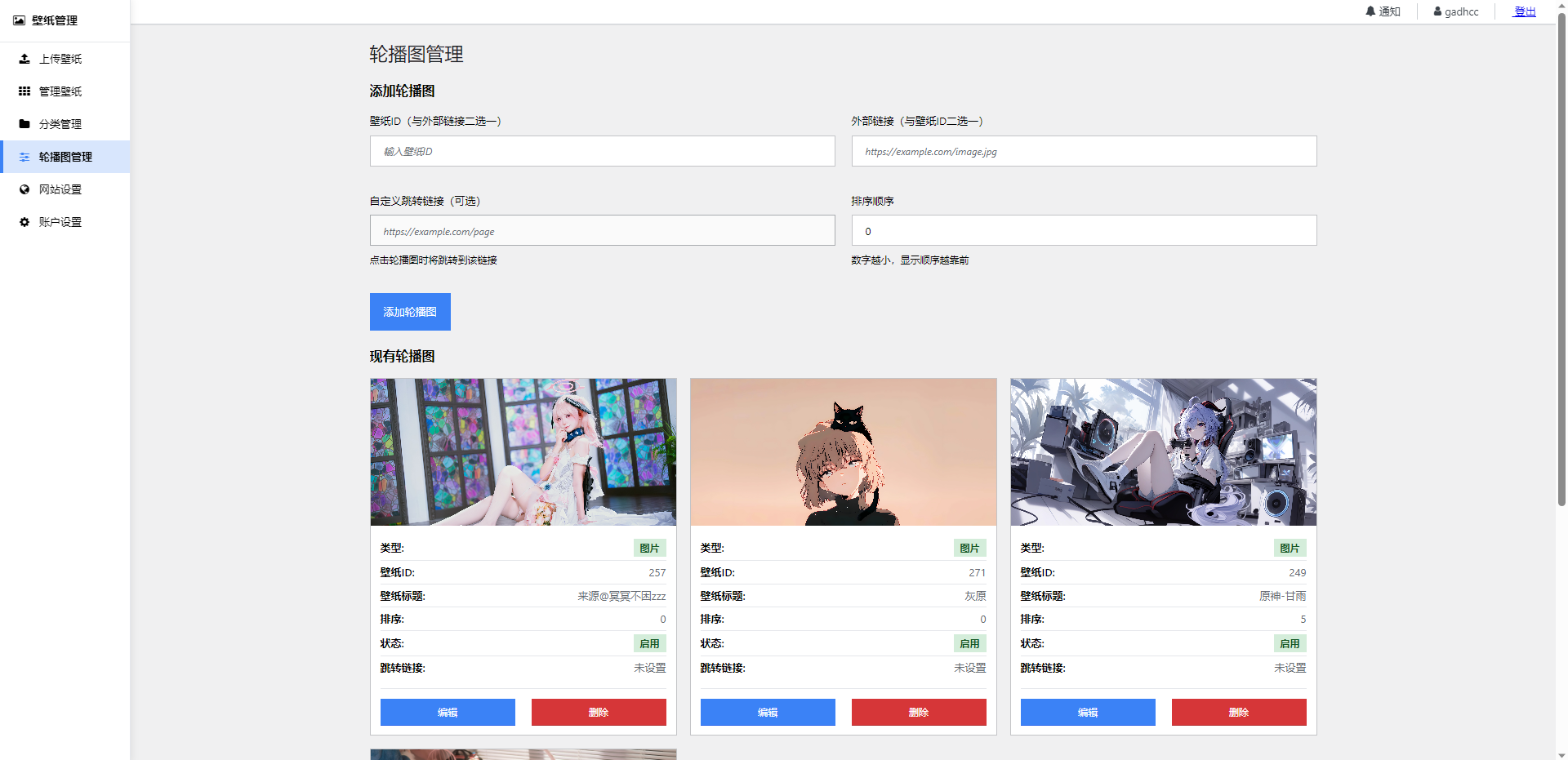The height and width of the screenshot is (760, 1568).
Task: Focus the 外部链接 URL input field
Action: (1084, 151)
